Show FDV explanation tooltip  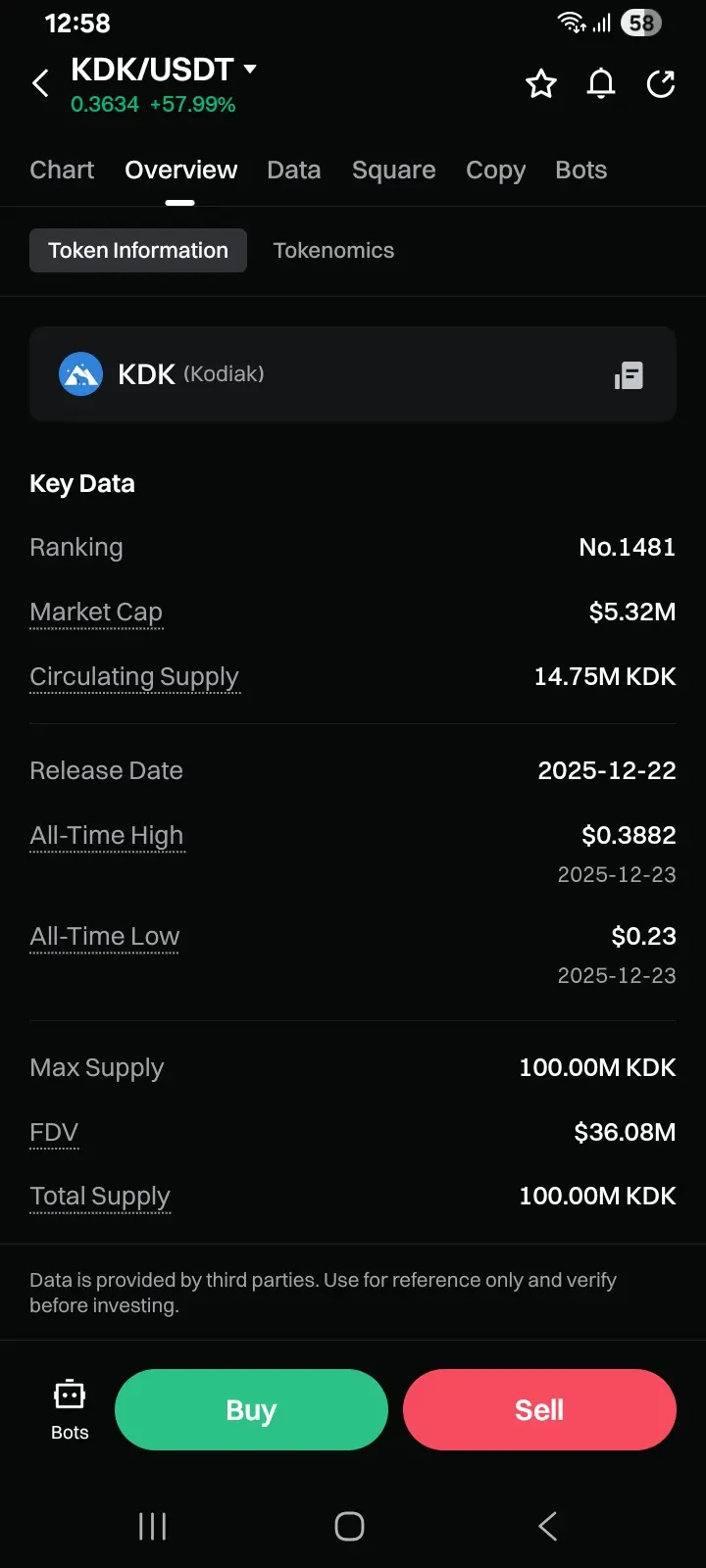(54, 1133)
